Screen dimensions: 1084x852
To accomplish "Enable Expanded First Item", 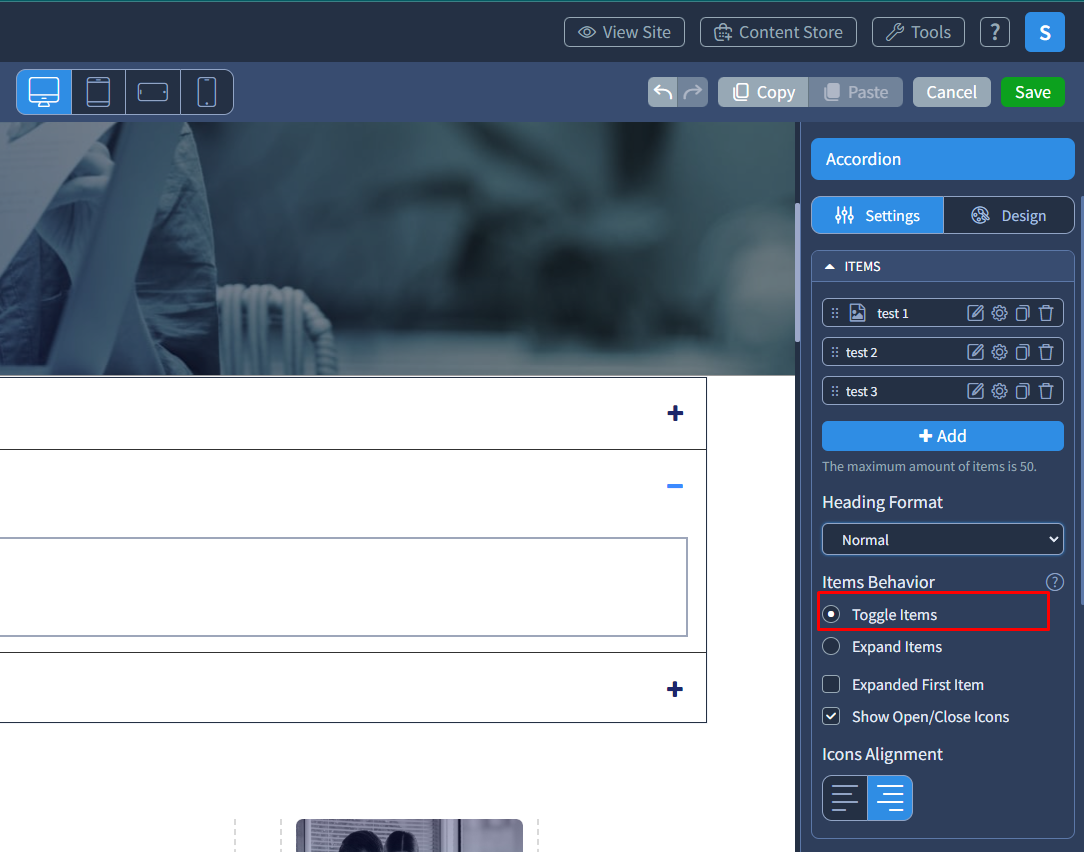I will tap(831, 684).
